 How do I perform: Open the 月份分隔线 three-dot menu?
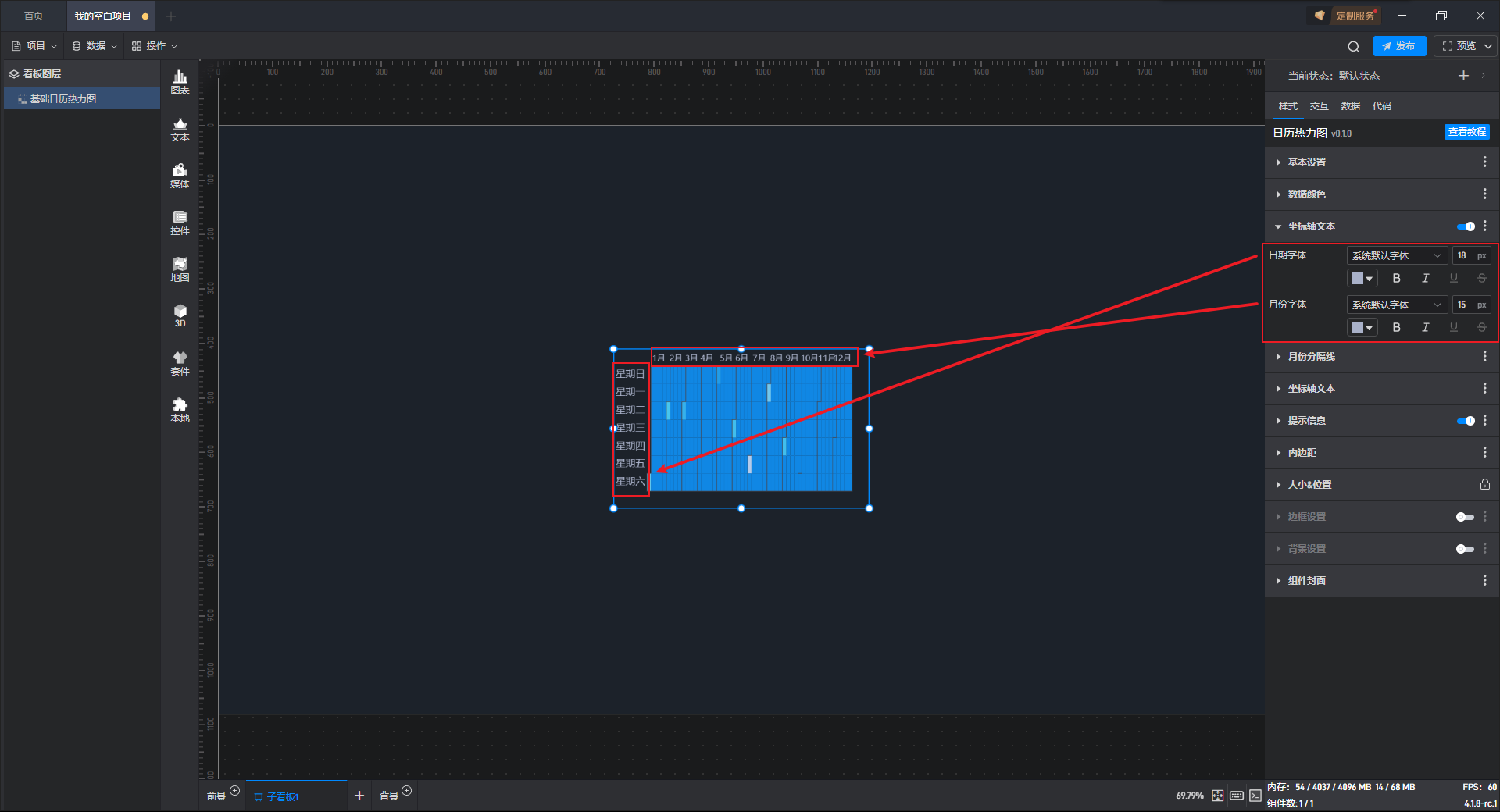coord(1484,356)
